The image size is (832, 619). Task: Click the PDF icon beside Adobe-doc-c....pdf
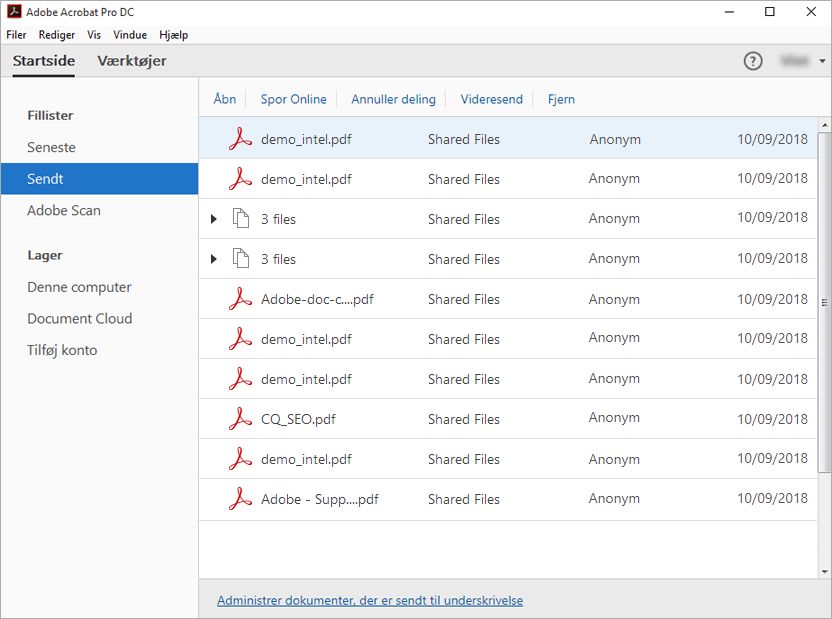pyautogui.click(x=239, y=298)
